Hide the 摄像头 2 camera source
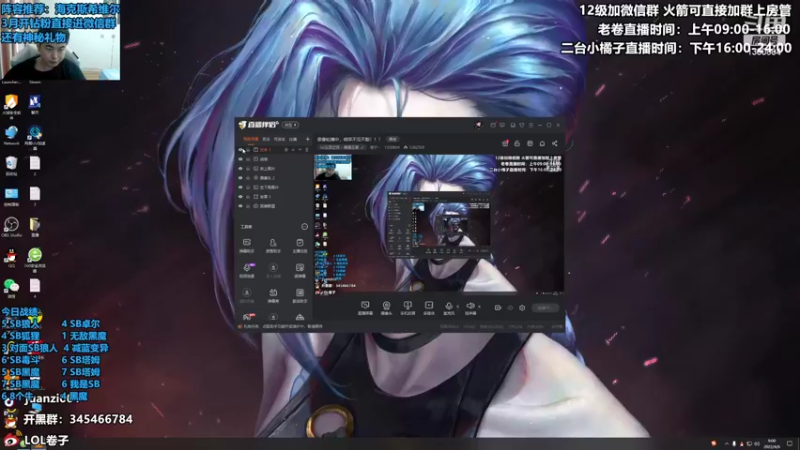 [x=240, y=178]
